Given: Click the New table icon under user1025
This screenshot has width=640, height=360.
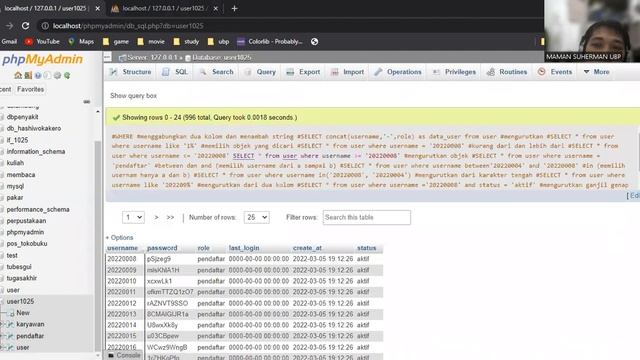Looking at the screenshot, I should coord(11,313).
